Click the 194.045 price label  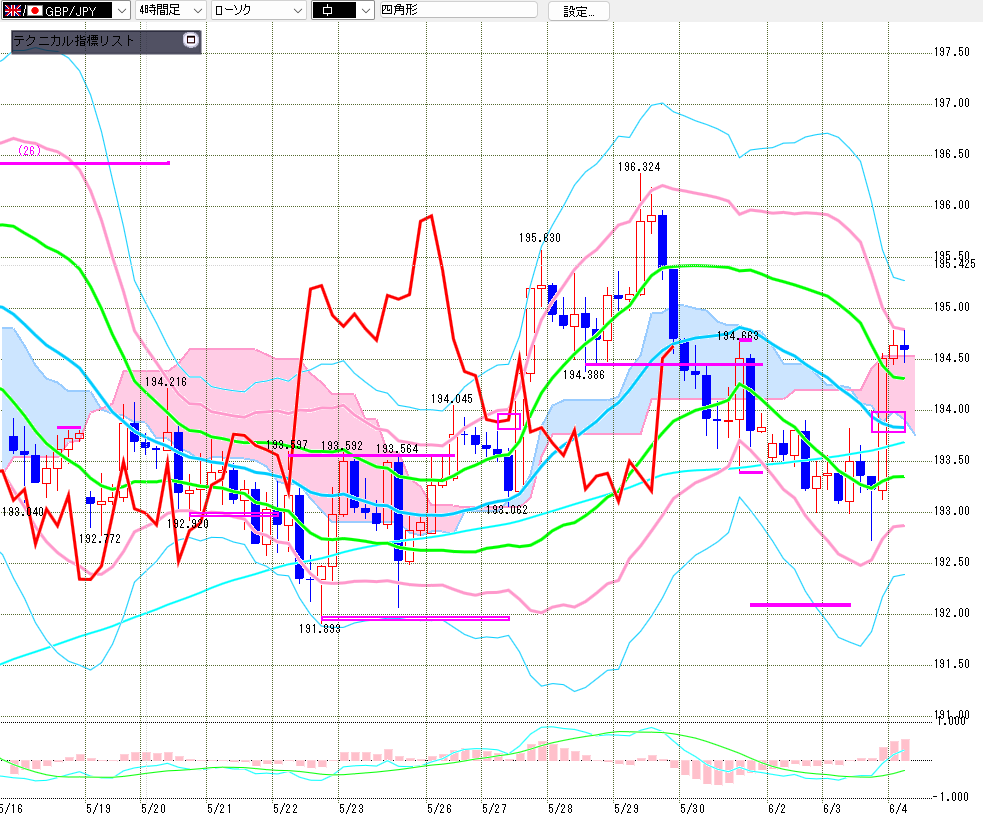click(451, 399)
